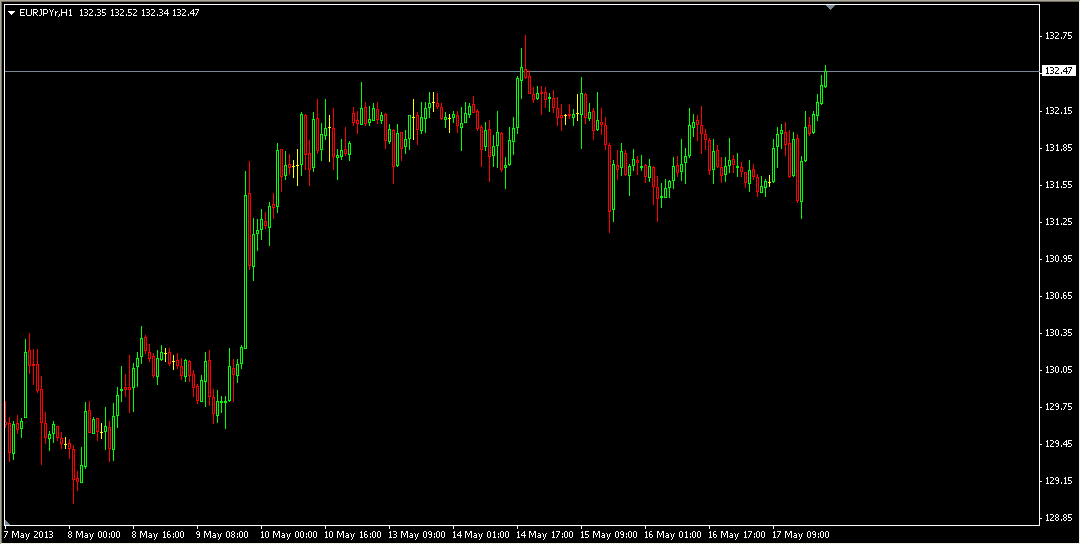Click the 9 May 08:00 time label
This screenshot has width=1081, height=545.
pyautogui.click(x=223, y=535)
